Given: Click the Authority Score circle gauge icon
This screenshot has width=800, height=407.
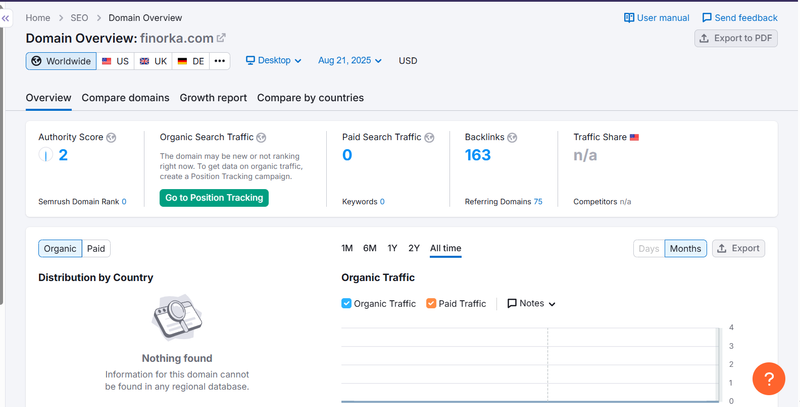Looking at the screenshot, I should [46, 155].
